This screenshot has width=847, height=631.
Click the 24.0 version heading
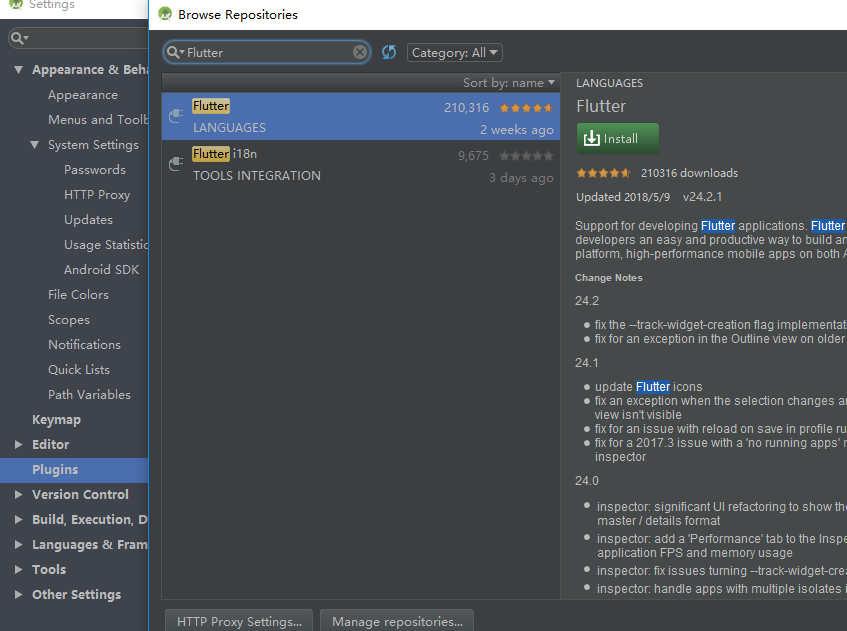pos(587,481)
